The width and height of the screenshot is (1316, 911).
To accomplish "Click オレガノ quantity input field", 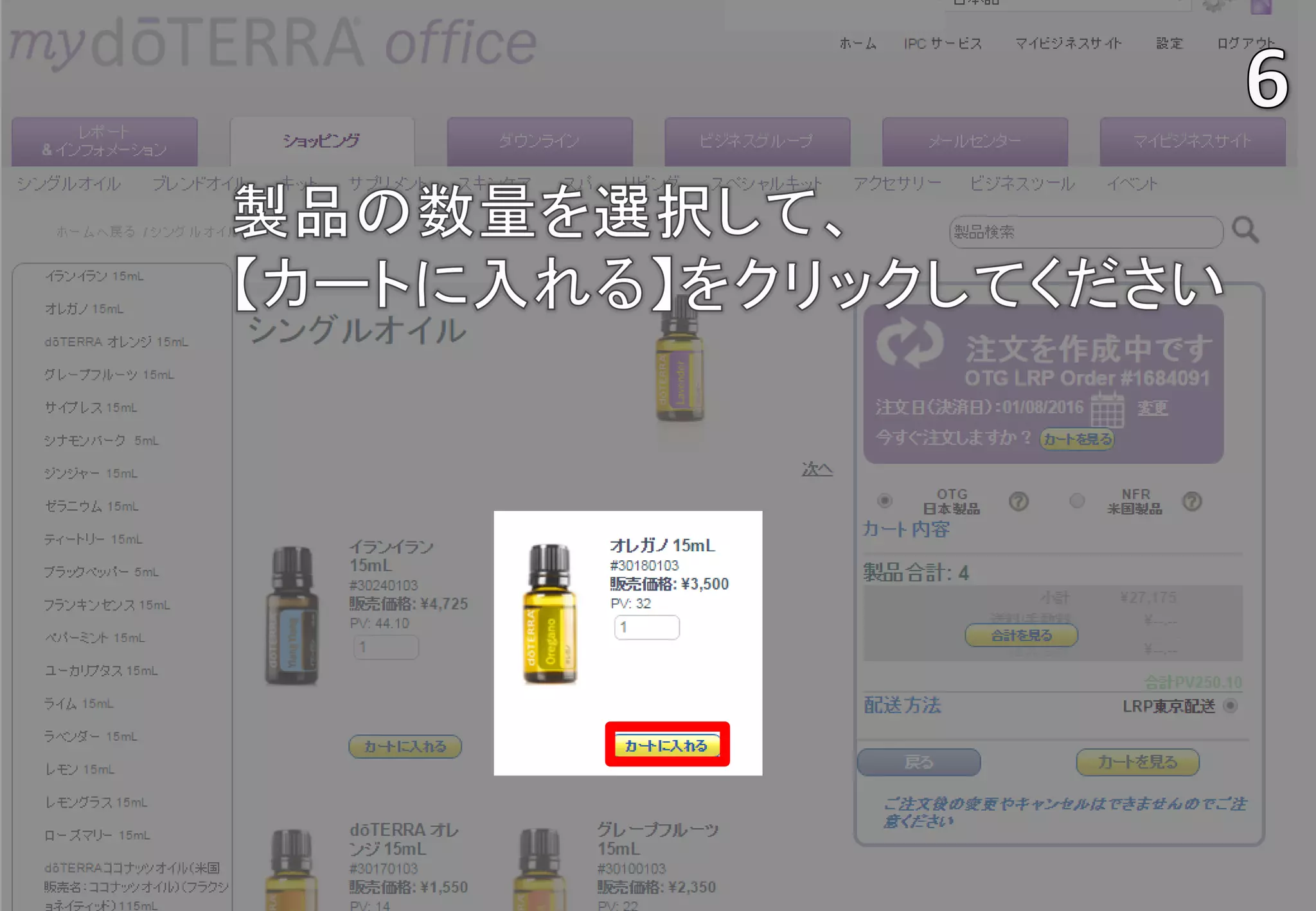I will point(646,627).
